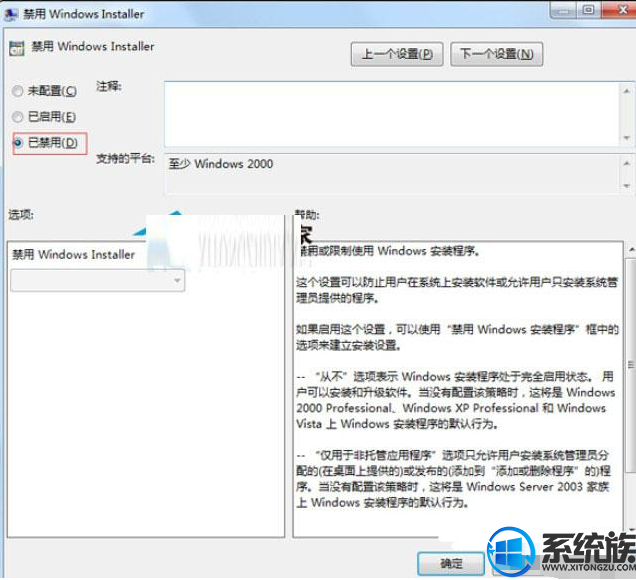Confirm with the 确定 button

point(451,563)
